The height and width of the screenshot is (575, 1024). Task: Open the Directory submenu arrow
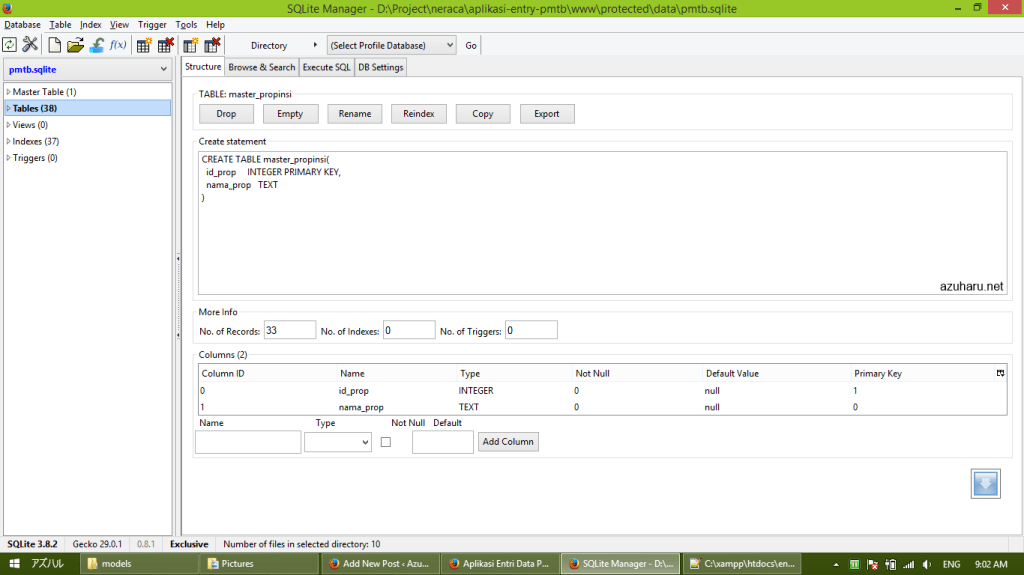(315, 45)
